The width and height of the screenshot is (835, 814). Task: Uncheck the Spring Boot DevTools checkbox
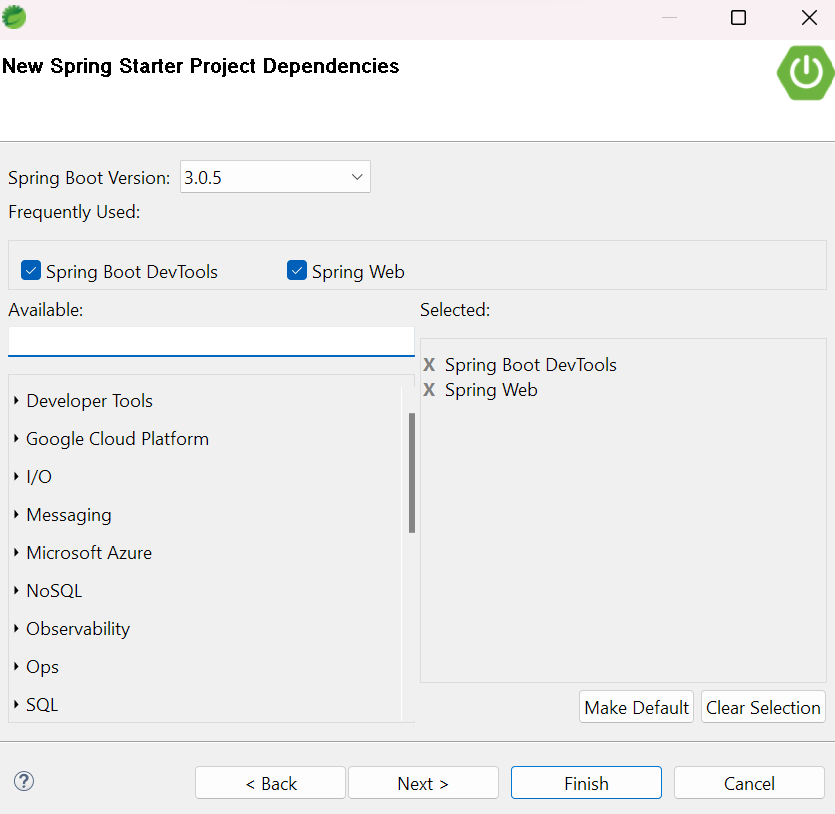[x=30, y=269]
